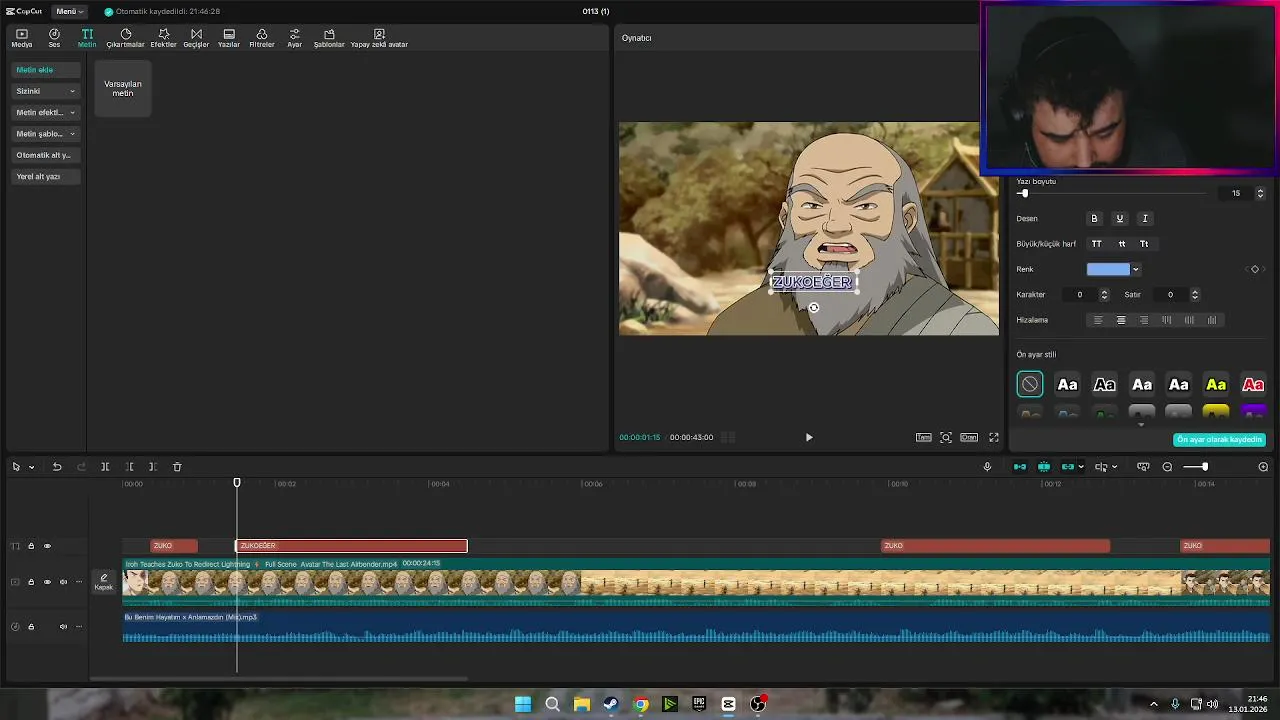The height and width of the screenshot is (720, 1280).
Task: Expand the Metin efektleri section
Action: click(x=45, y=112)
